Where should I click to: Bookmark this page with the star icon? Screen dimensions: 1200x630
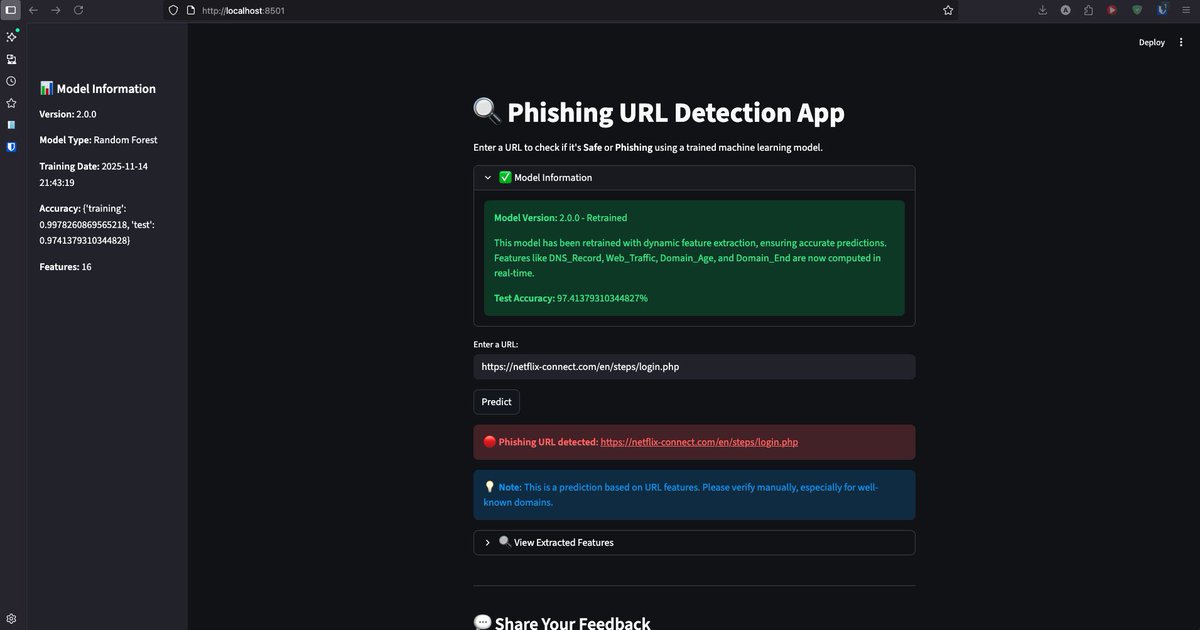948,9
